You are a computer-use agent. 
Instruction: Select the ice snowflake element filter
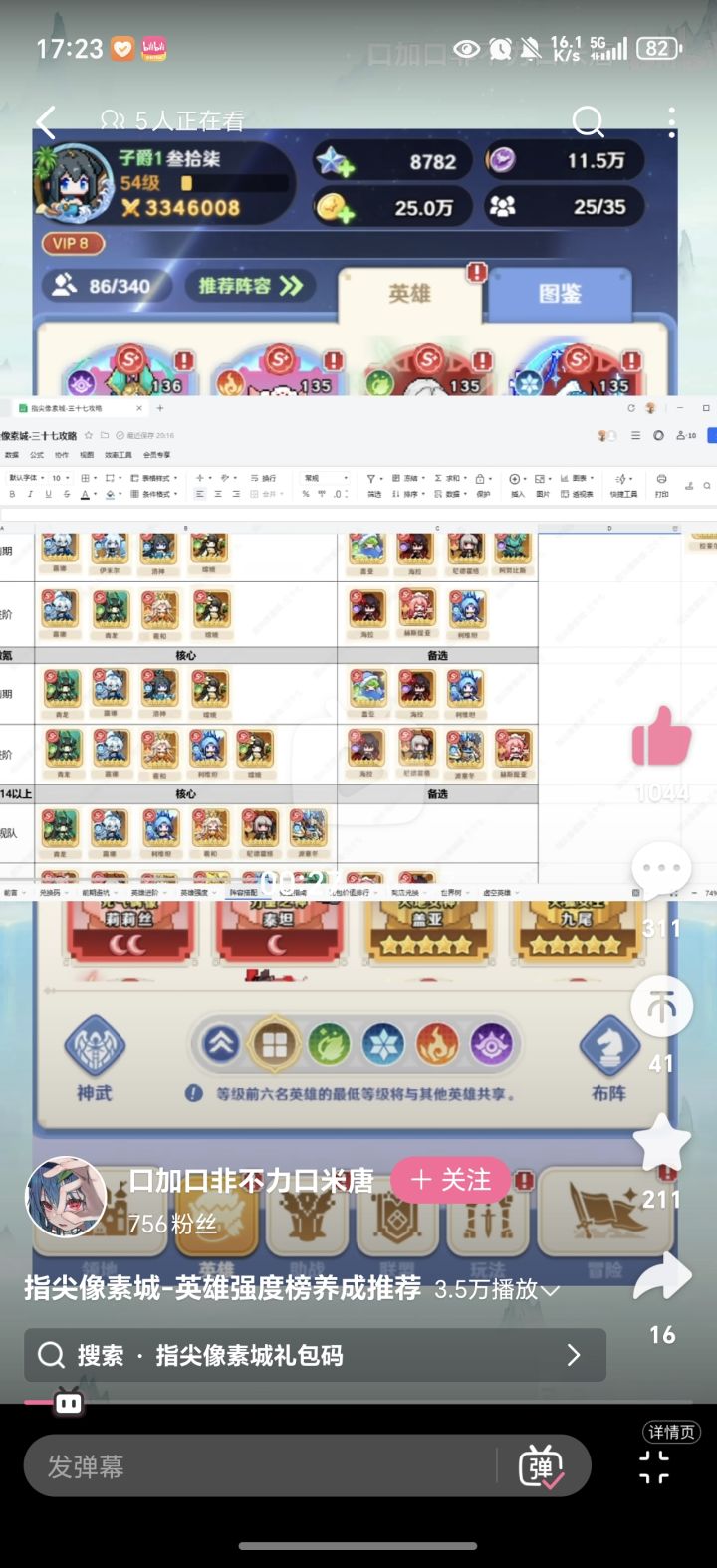(382, 1044)
